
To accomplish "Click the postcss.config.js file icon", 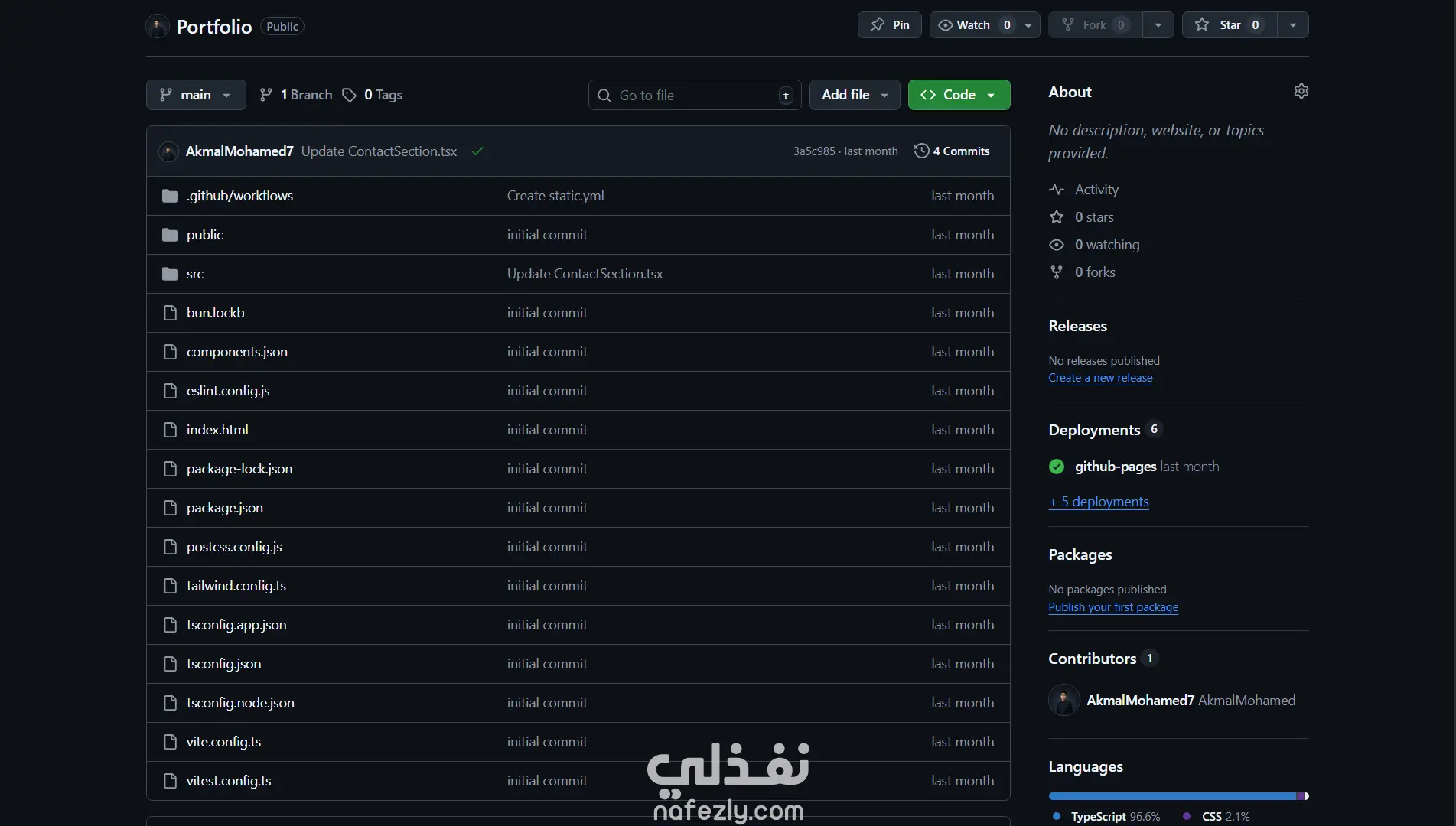I will (x=170, y=547).
